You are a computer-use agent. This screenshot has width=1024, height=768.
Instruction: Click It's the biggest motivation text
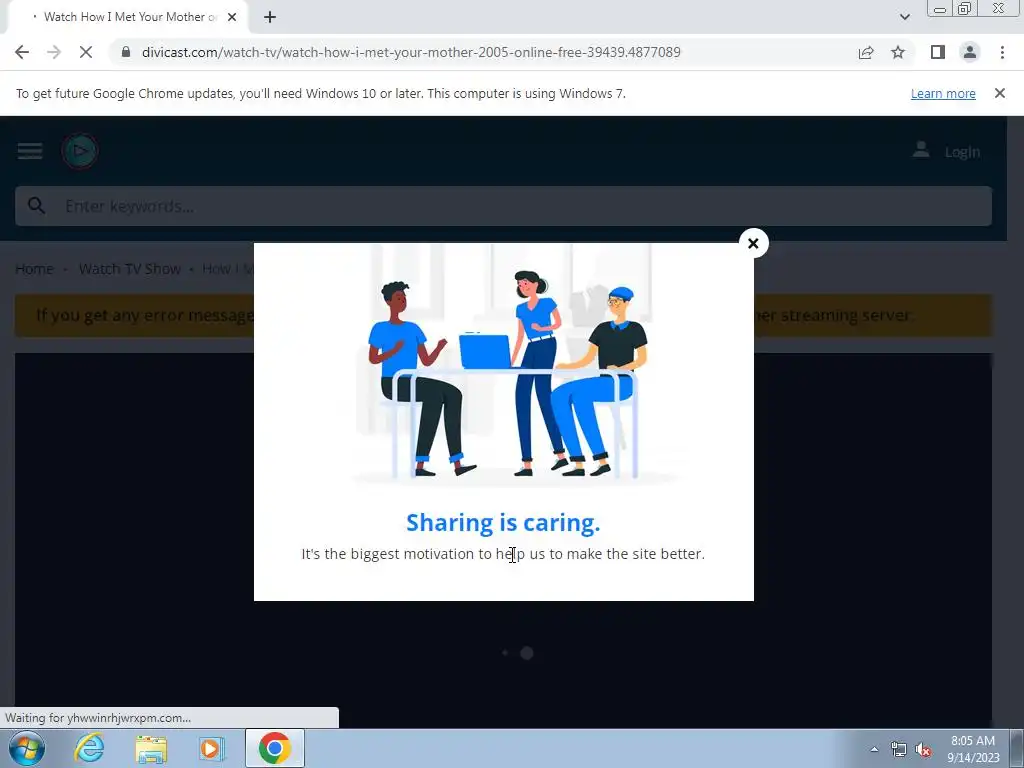503,554
